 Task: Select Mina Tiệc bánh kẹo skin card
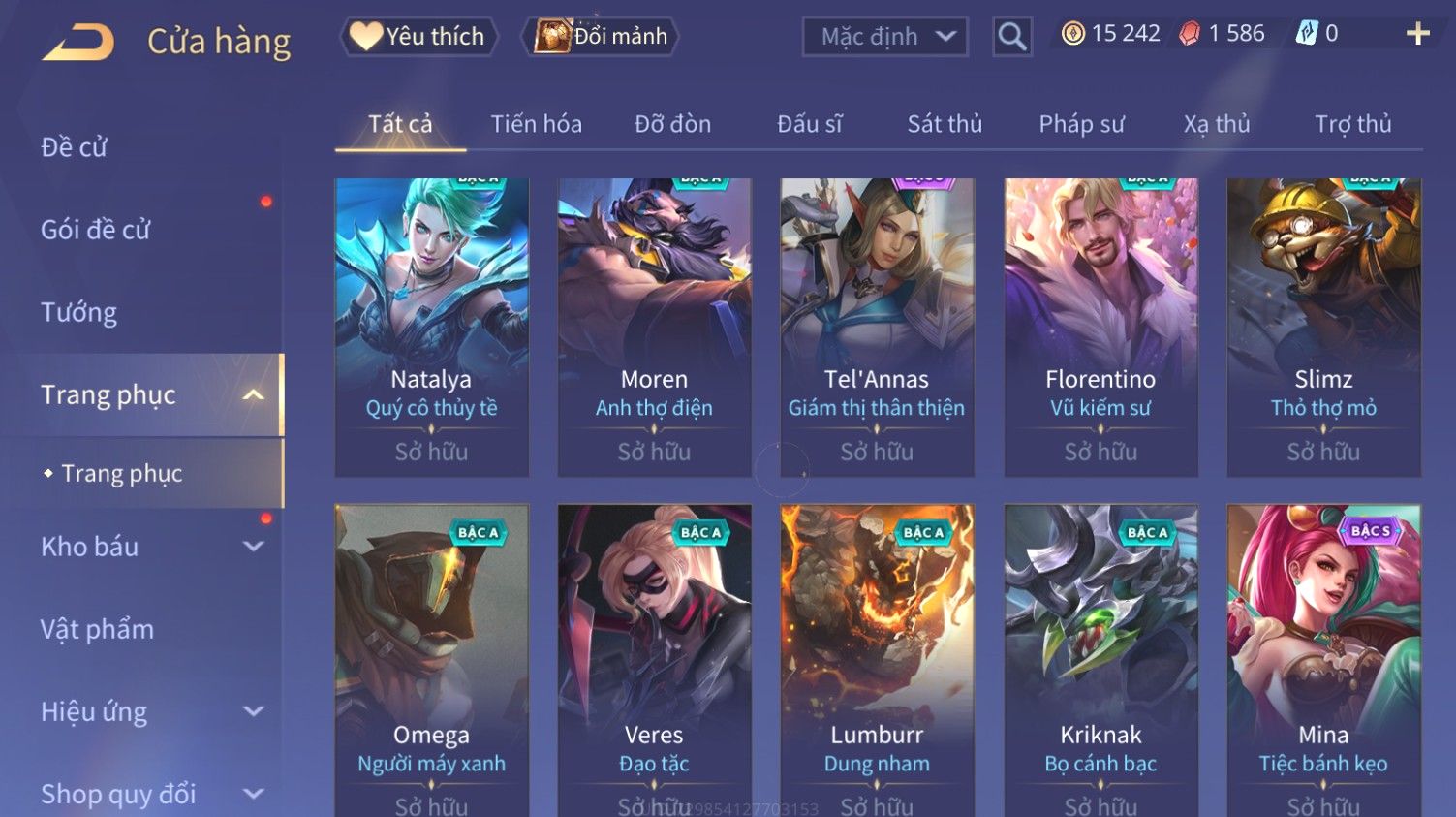[x=1324, y=661]
